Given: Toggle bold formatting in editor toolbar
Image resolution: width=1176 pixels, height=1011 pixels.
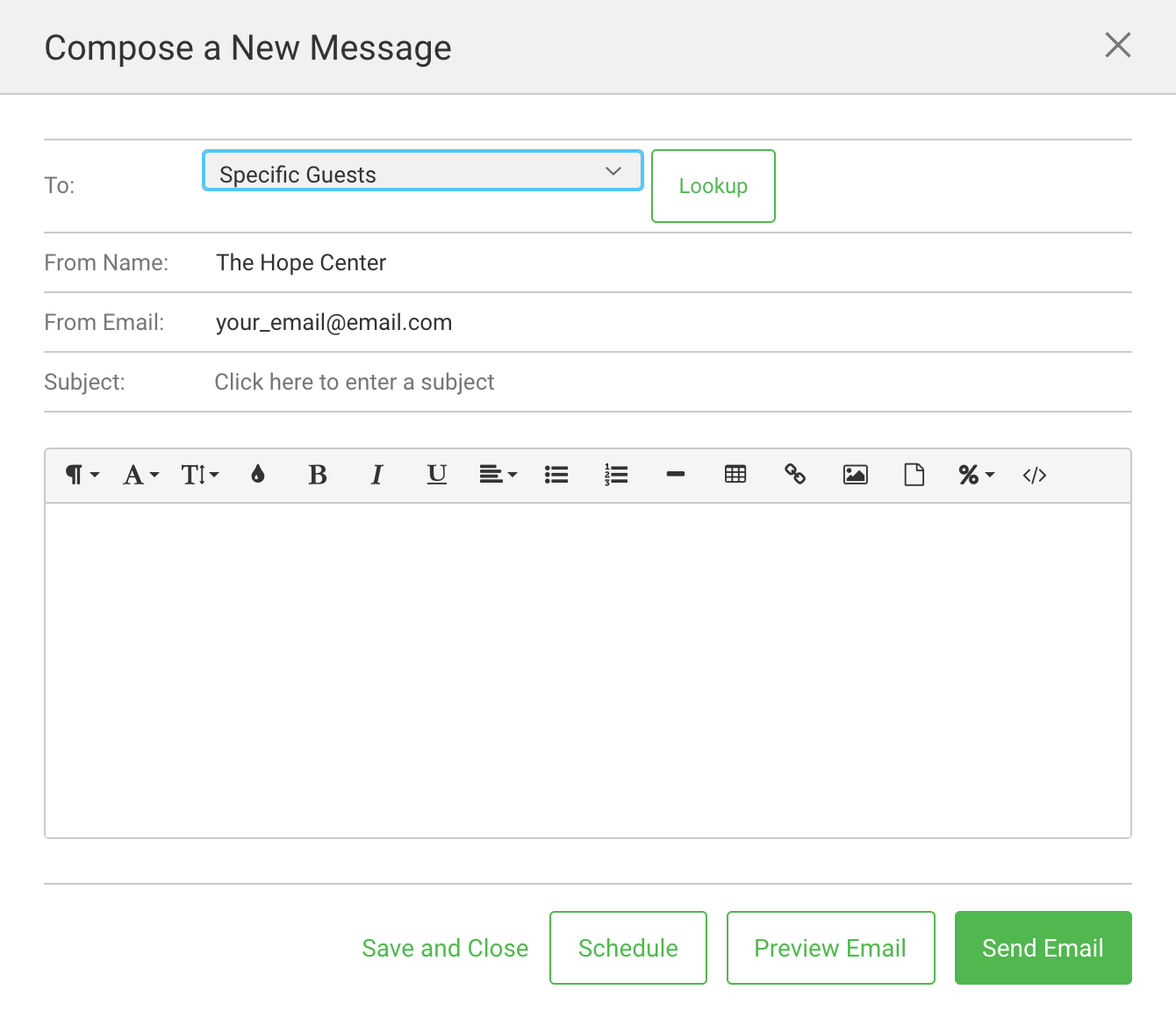Looking at the screenshot, I should 318,475.
